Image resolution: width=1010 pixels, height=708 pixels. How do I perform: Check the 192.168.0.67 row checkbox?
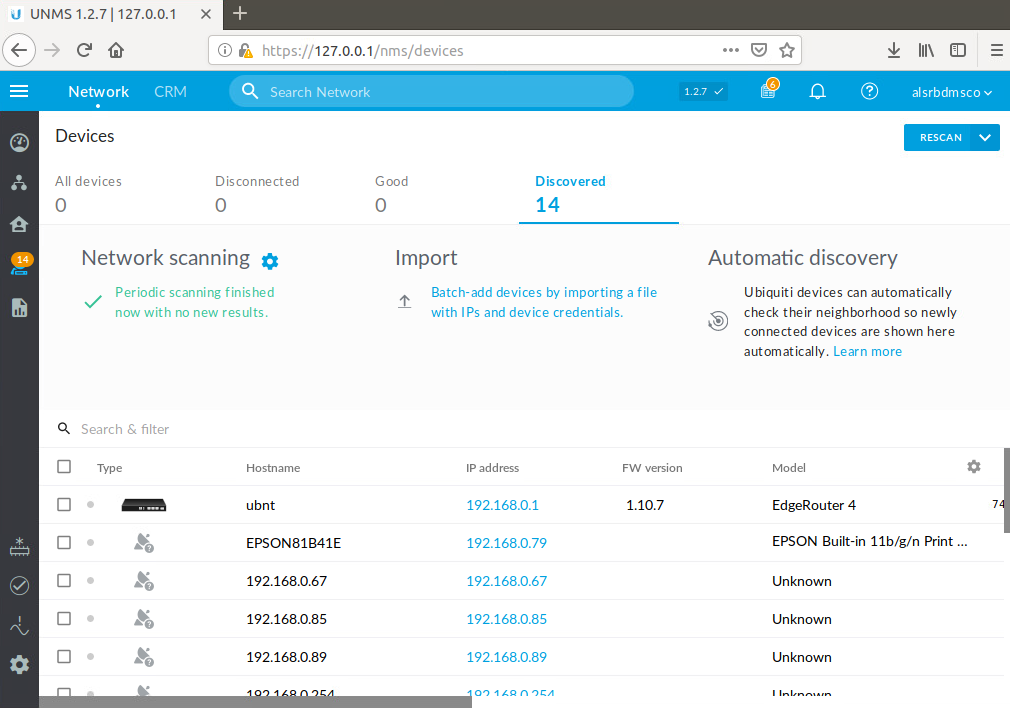click(x=64, y=580)
